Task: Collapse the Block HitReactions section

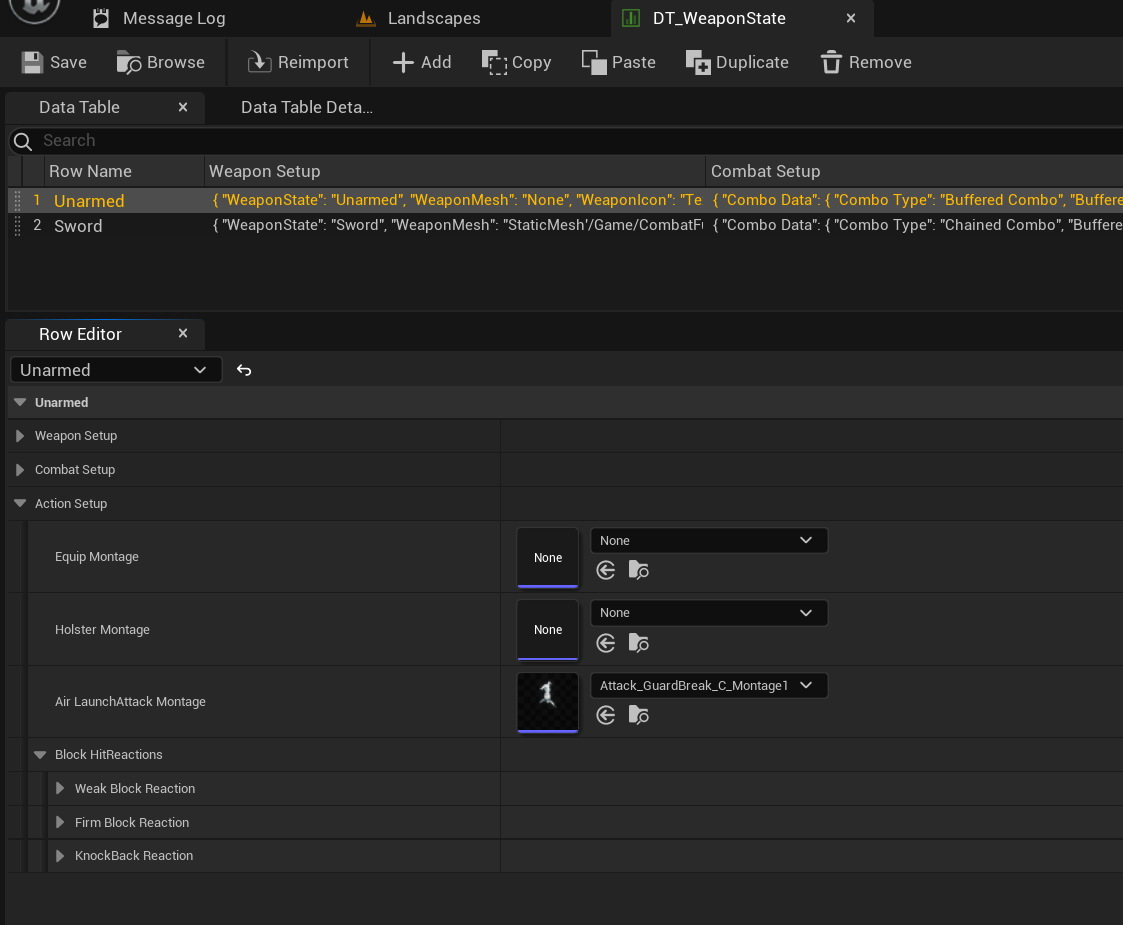Action: coord(39,754)
